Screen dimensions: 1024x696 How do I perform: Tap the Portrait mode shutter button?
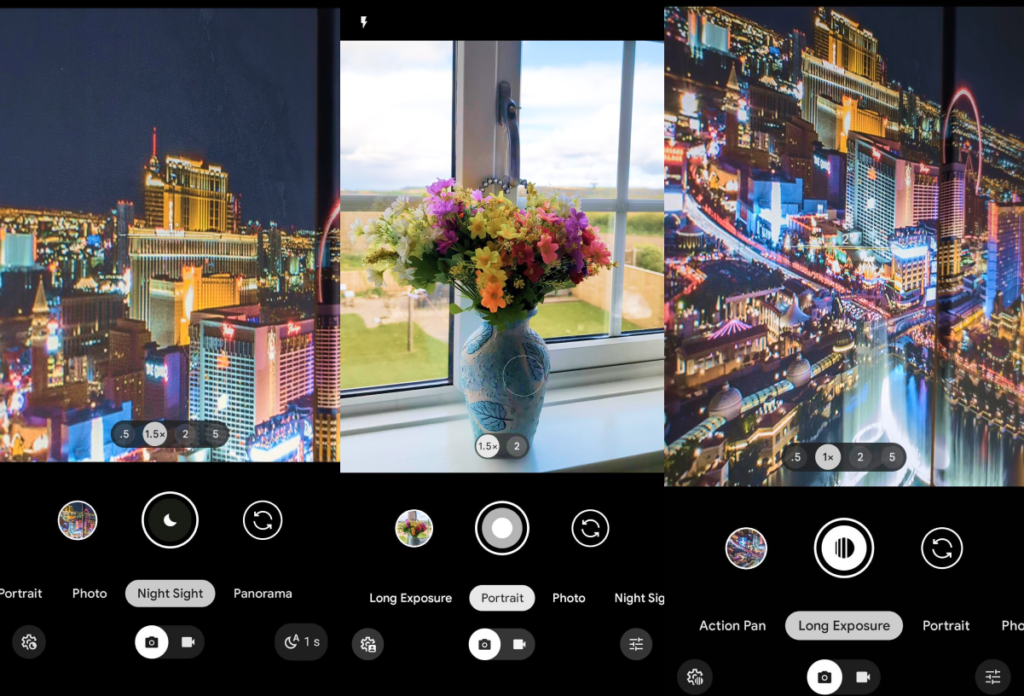tap(502, 528)
